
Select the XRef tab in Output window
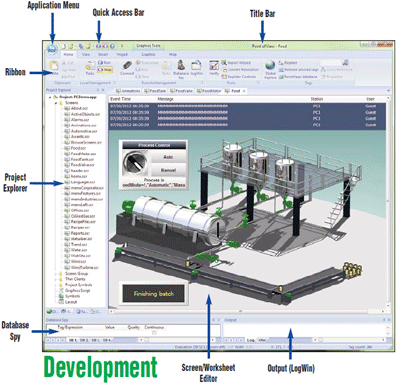tap(262, 340)
